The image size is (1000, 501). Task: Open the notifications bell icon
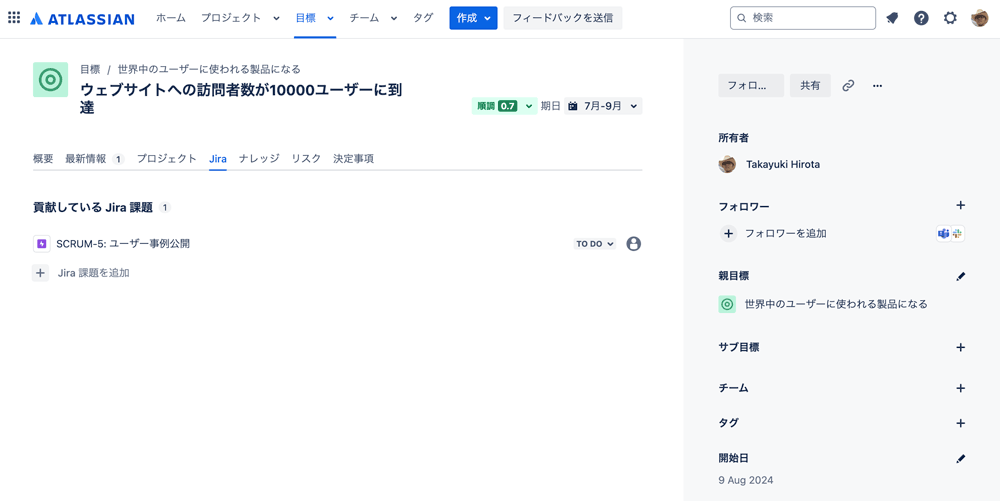tap(892, 18)
